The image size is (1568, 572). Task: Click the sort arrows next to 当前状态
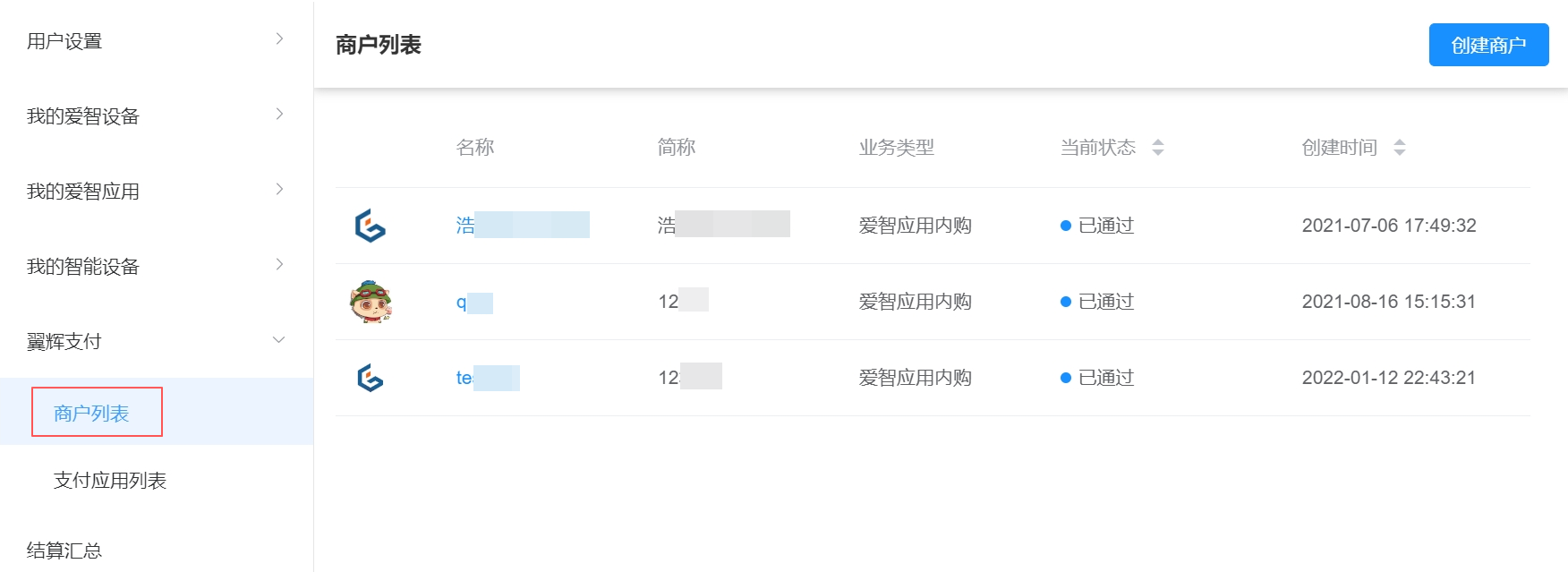[1158, 148]
